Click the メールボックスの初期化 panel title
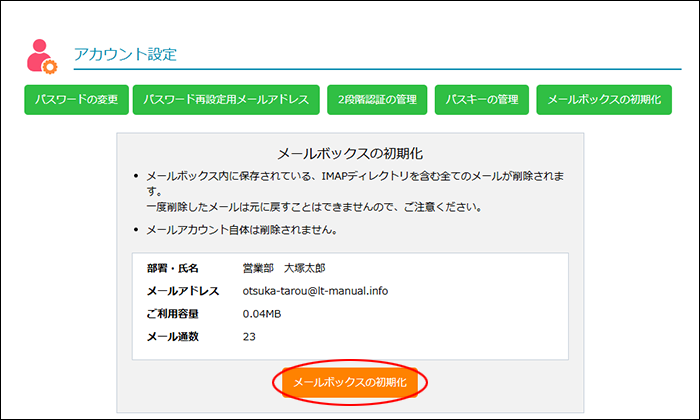The image size is (700, 420). (x=350, y=153)
